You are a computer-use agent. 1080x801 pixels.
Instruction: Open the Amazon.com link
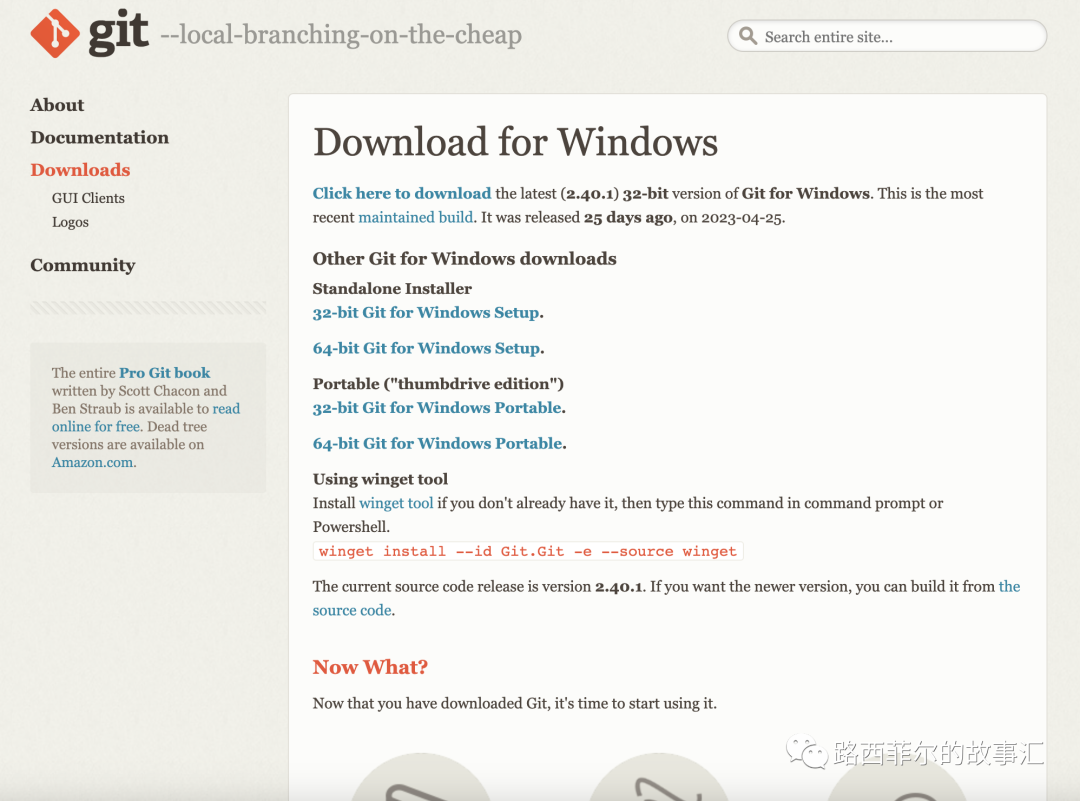click(93, 462)
